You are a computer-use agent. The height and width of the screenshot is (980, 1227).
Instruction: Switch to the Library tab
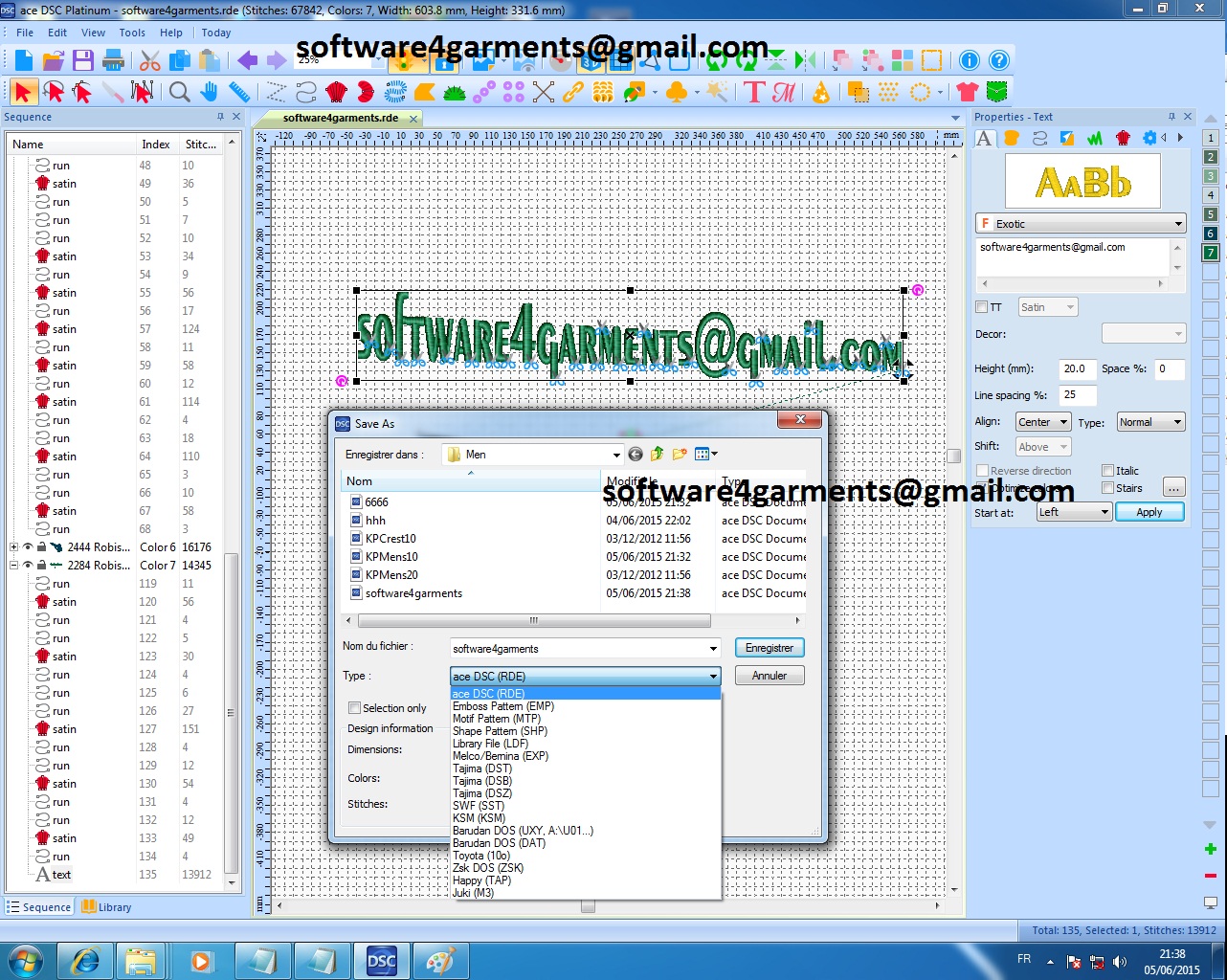coord(106,907)
